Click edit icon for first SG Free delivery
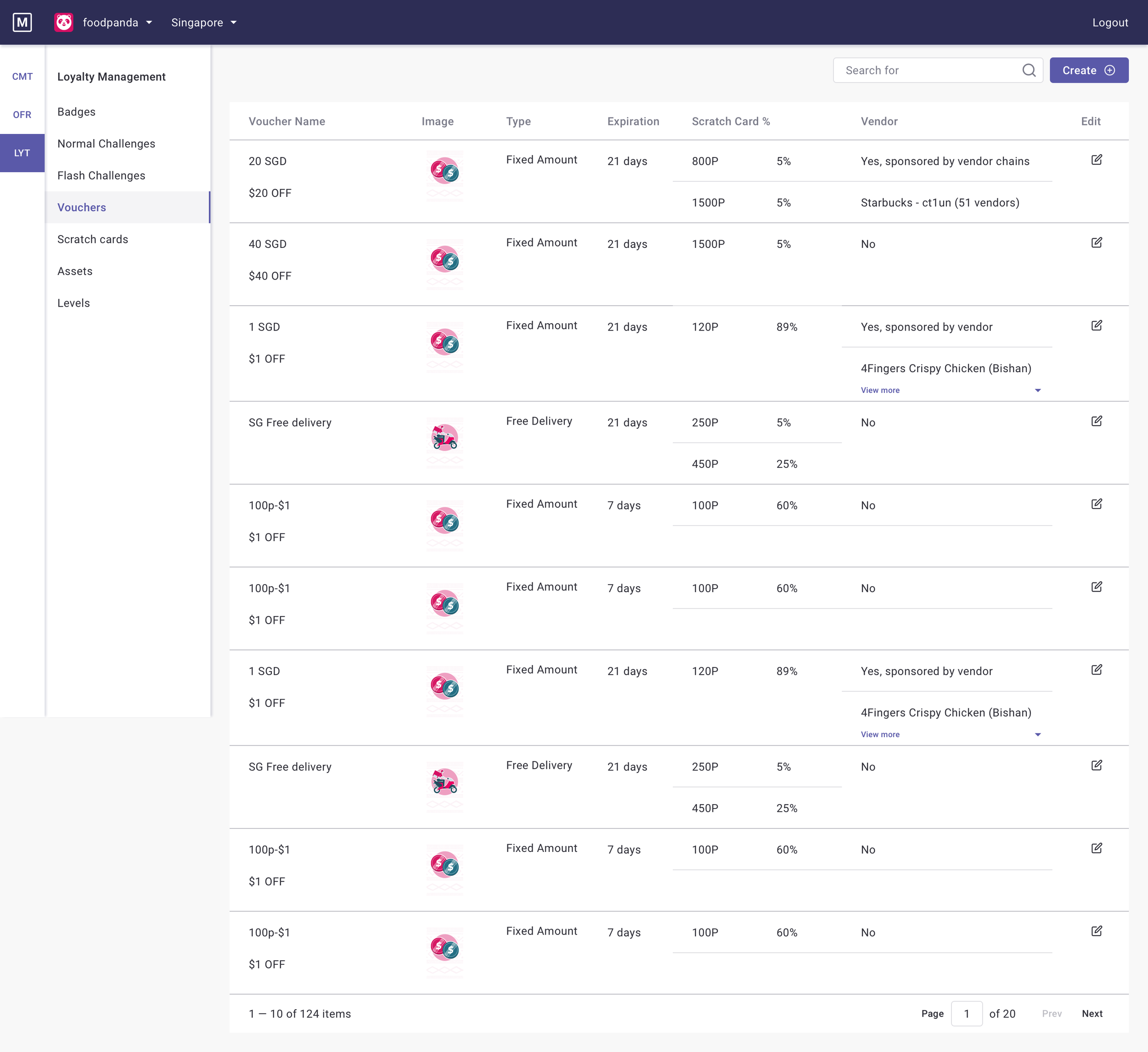The width and height of the screenshot is (1148, 1052). coord(1096,421)
